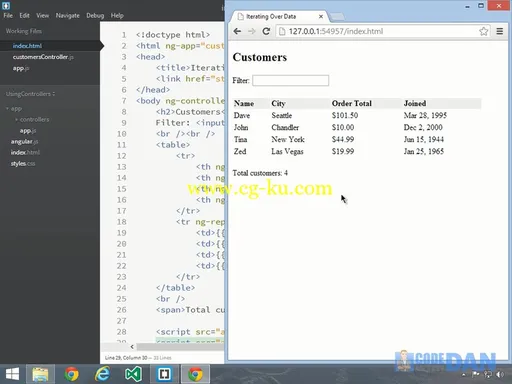Image resolution: width=512 pixels, height=384 pixels.
Task: Open app.js in Working Files
Action: click(x=21, y=68)
